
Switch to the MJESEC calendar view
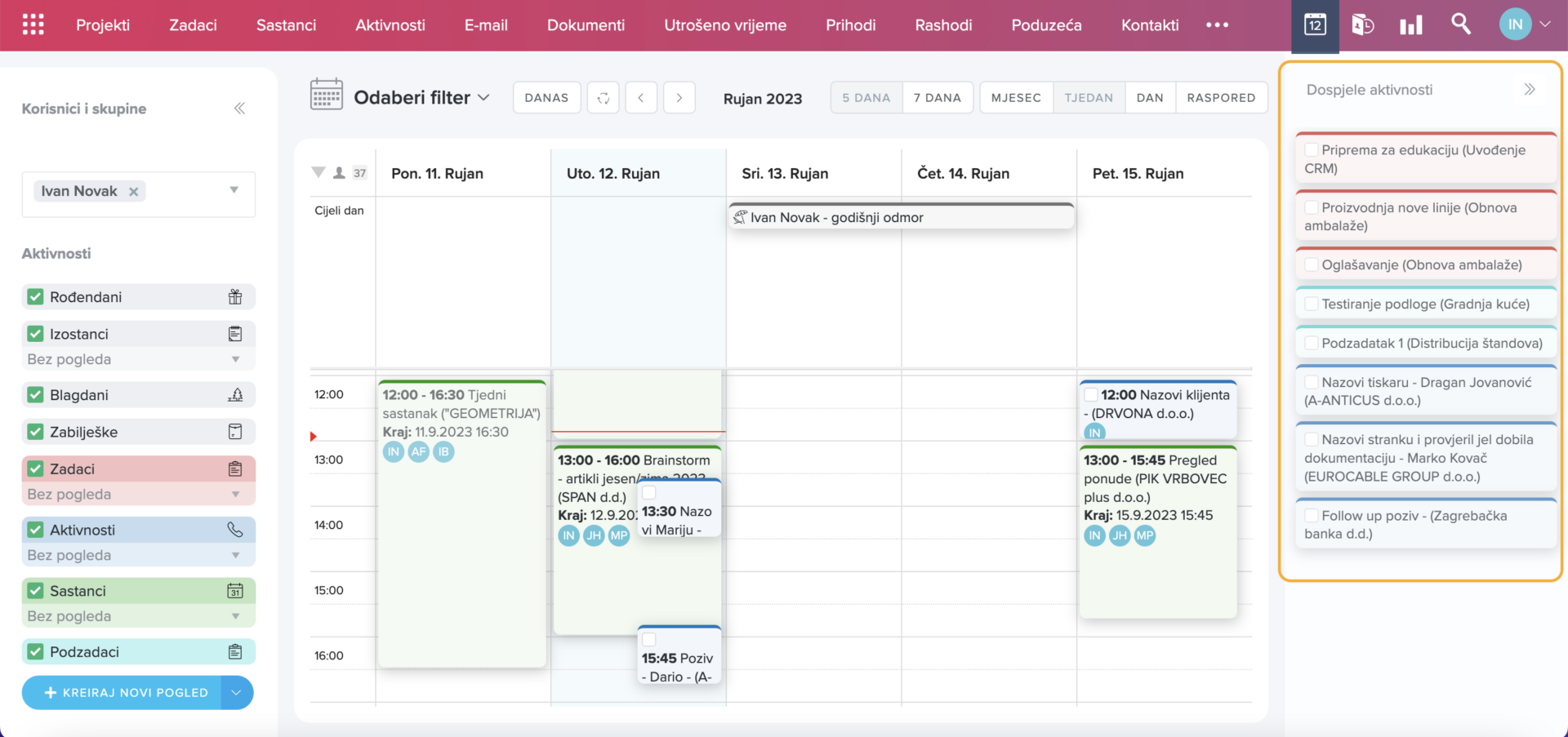1016,98
